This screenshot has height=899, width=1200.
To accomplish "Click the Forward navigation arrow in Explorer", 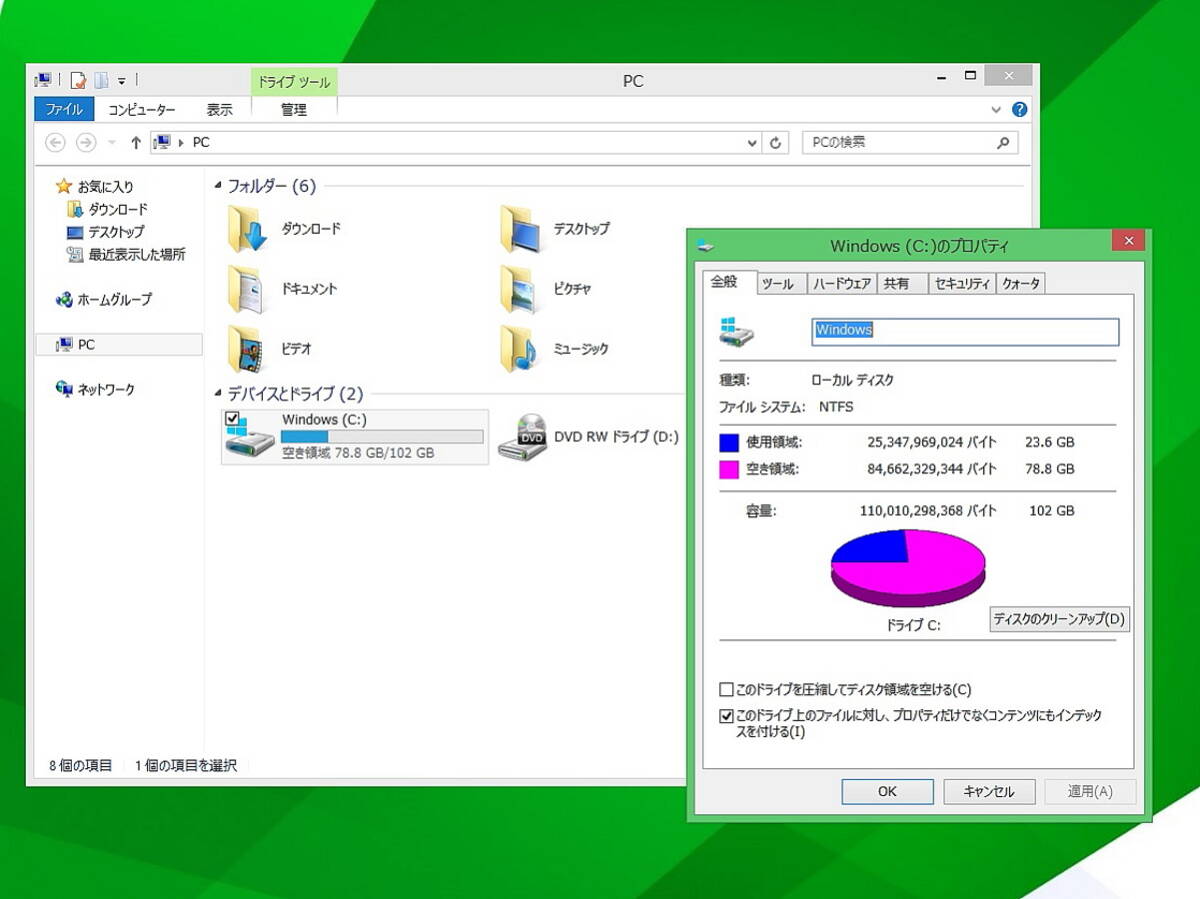I will pyautogui.click(x=86, y=143).
